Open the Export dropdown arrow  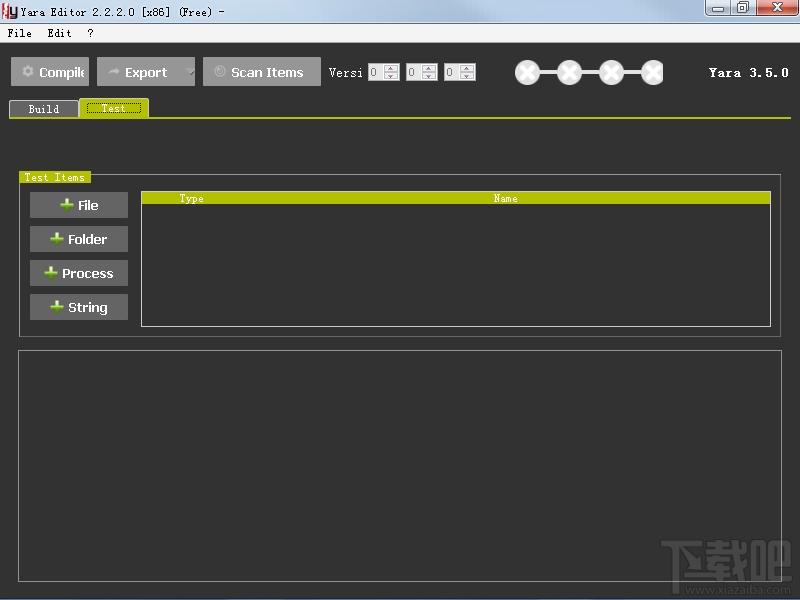190,72
